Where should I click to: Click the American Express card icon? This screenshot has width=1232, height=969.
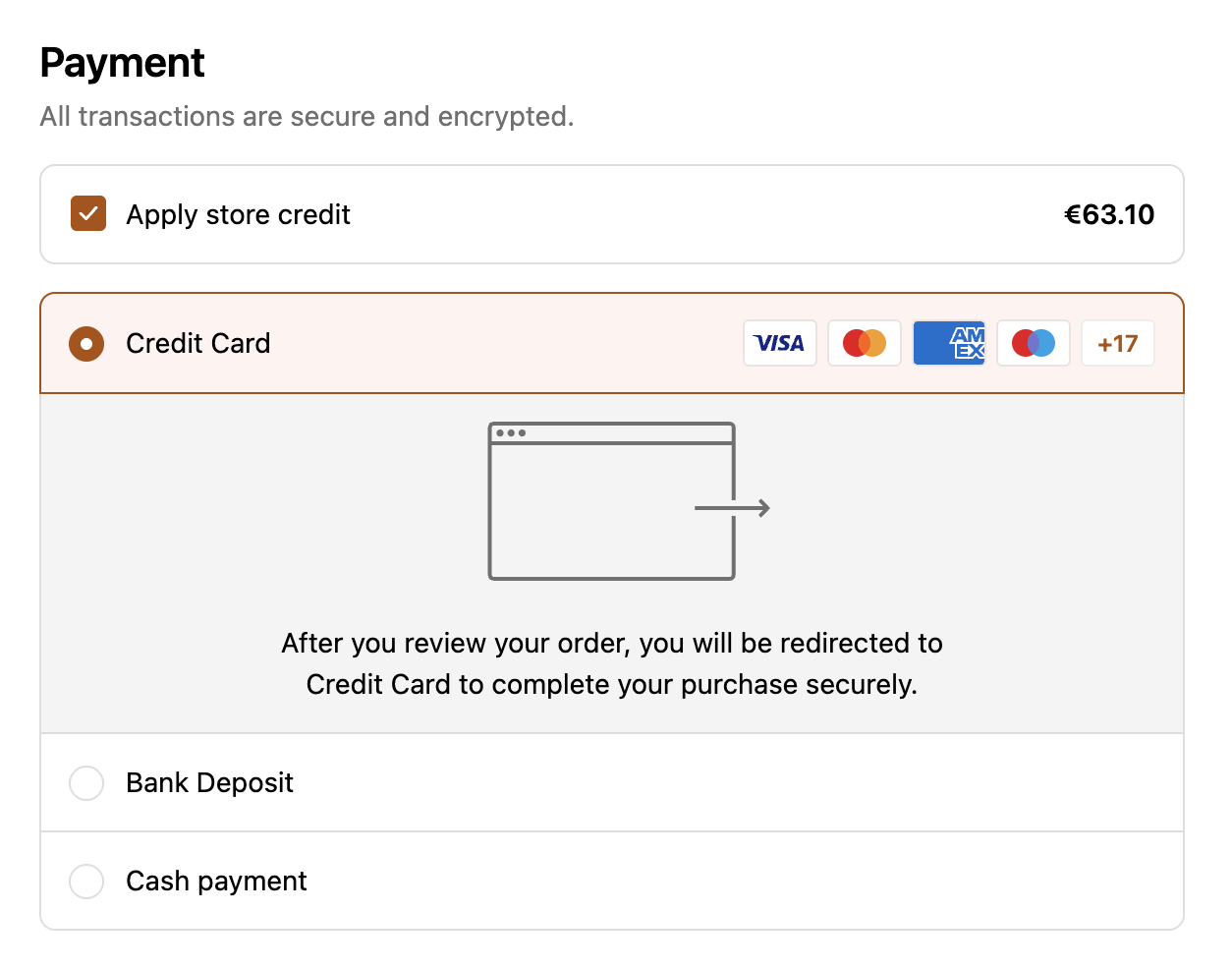949,343
